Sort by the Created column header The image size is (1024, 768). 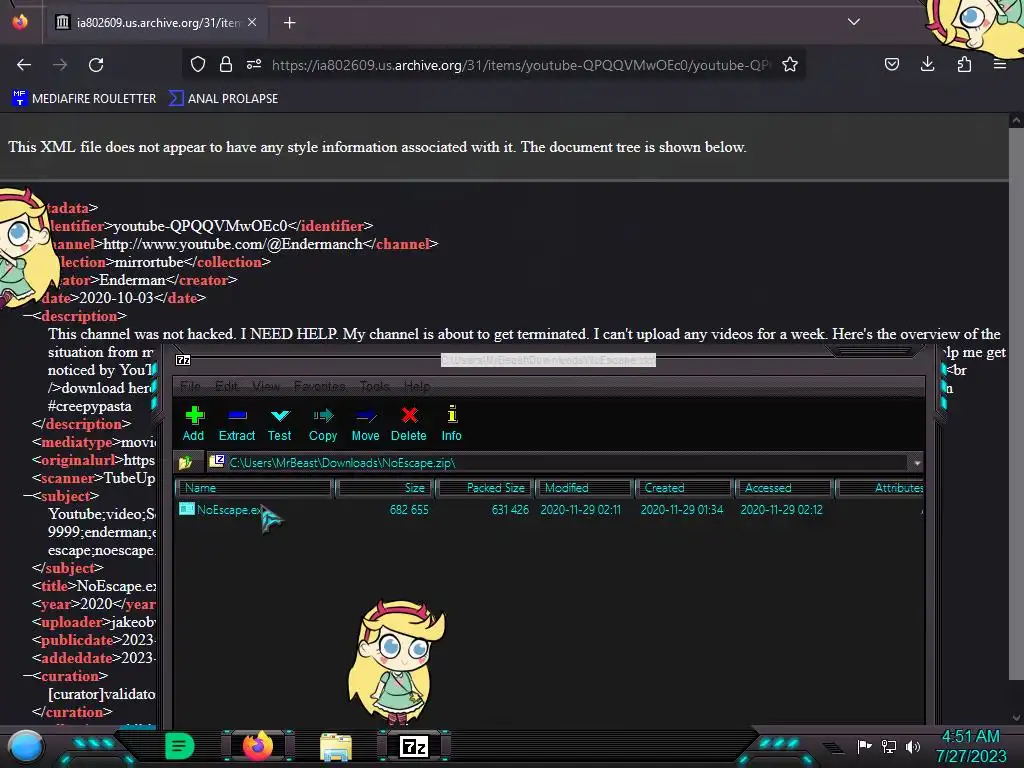pyautogui.click(x=685, y=488)
